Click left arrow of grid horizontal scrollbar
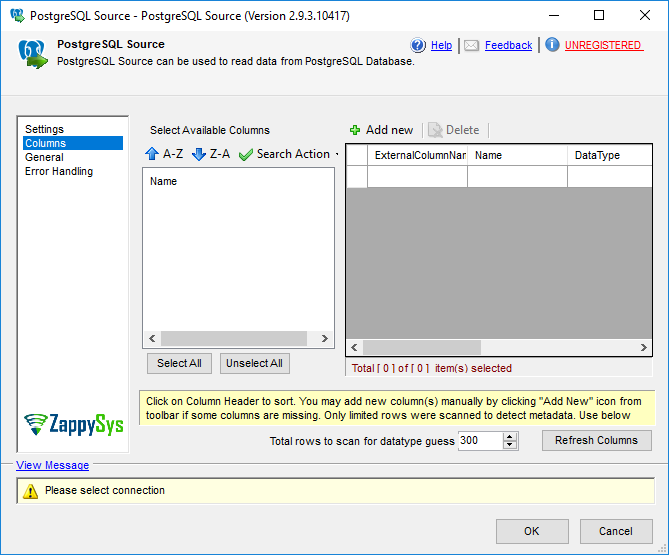Viewport: 669px width, 555px height. coord(355,347)
